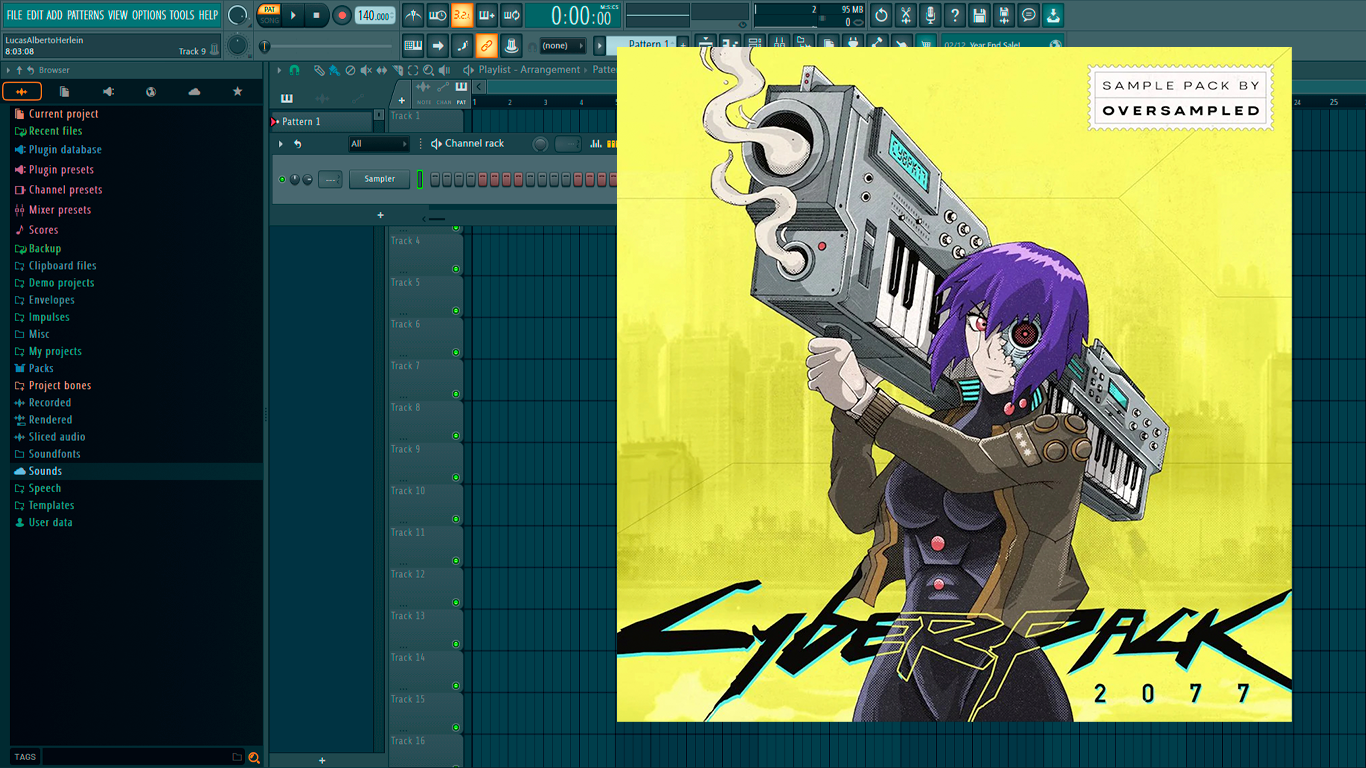The height and width of the screenshot is (768, 1366).
Task: Toggle loop recording mode
Action: click(x=511, y=15)
